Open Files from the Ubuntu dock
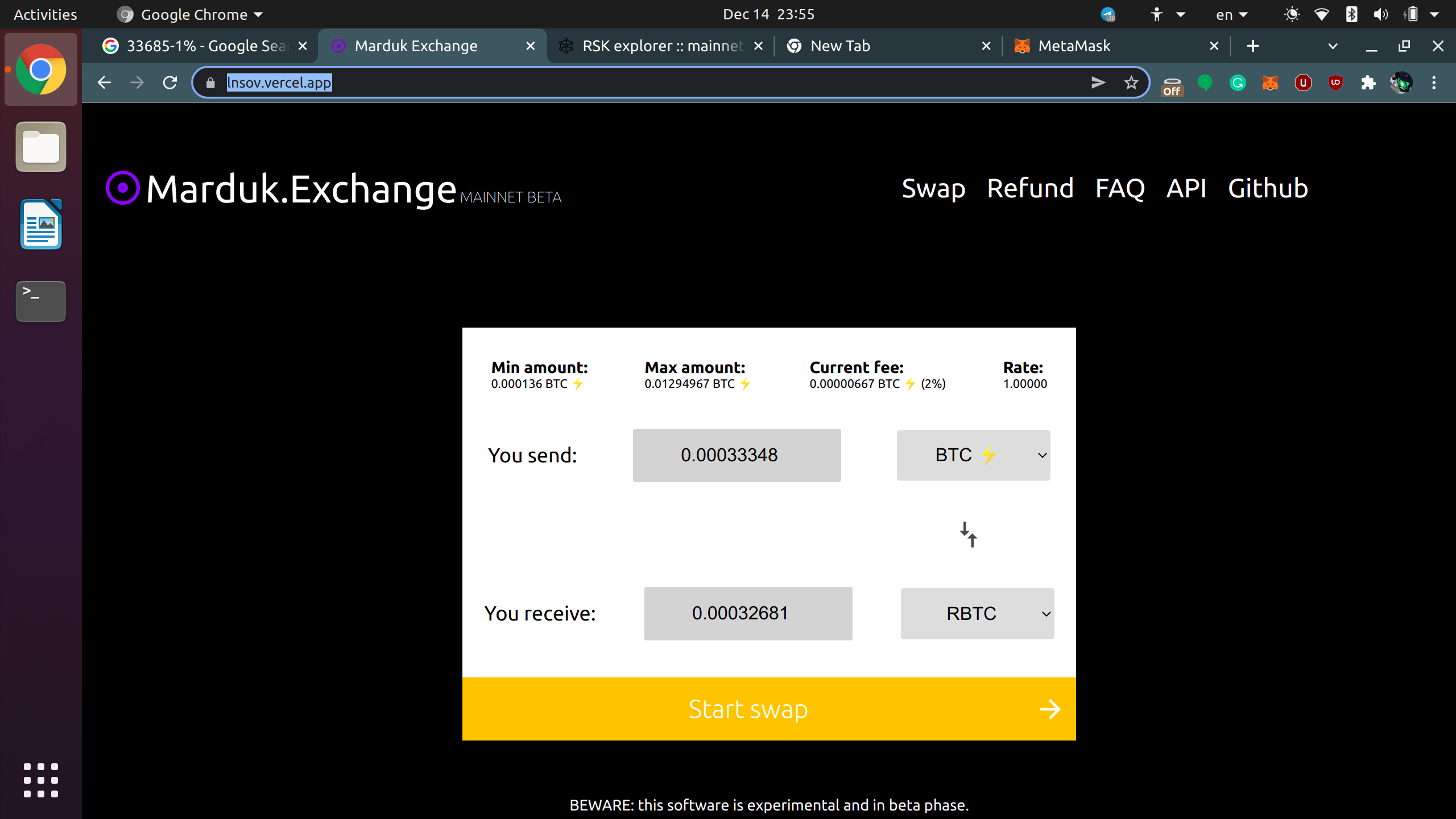This screenshot has width=1456, height=819. 41,147
